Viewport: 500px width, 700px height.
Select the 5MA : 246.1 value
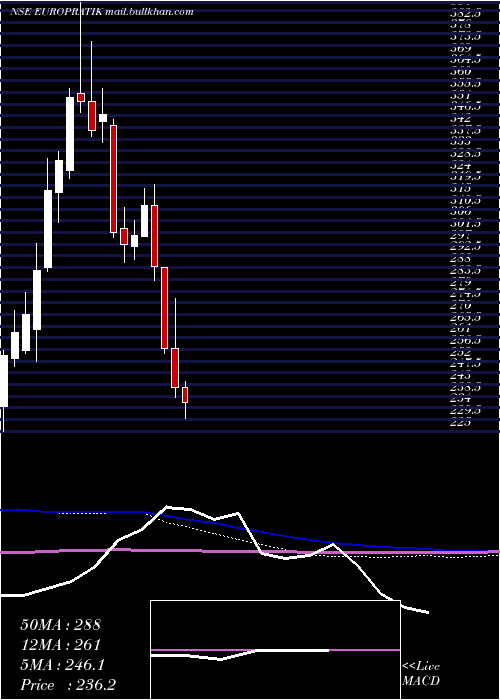click(x=62, y=665)
